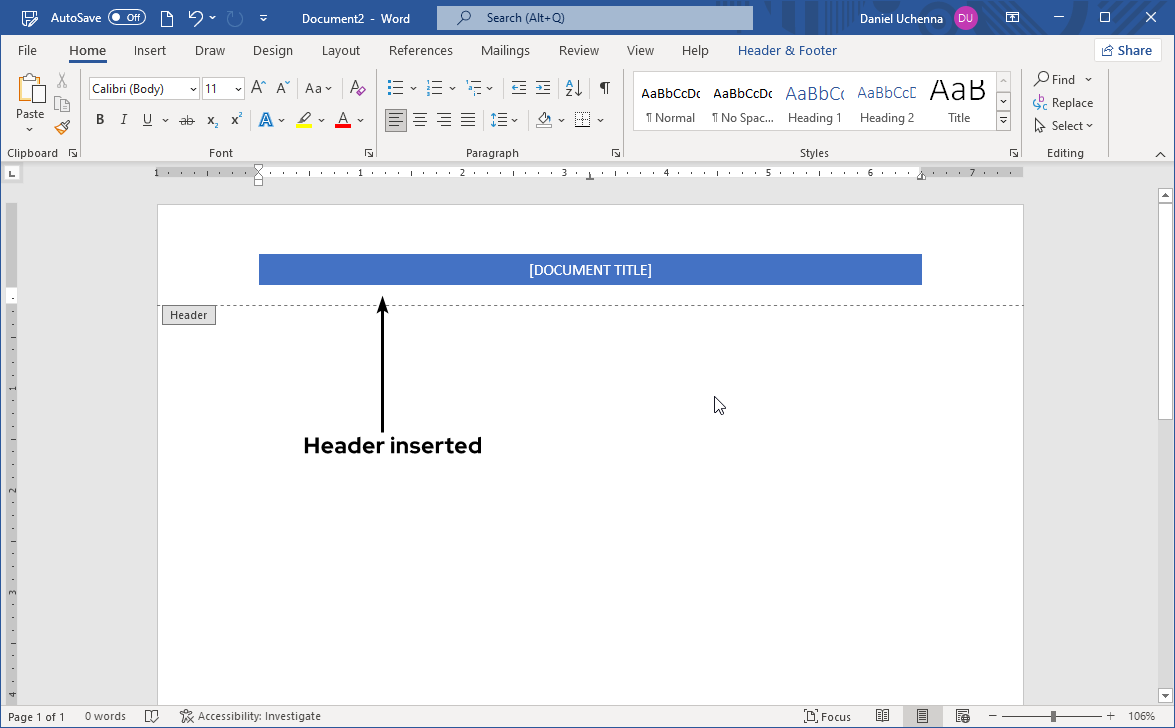Apply subscript using the Subscript icon
This screenshot has width=1175, height=728.
[x=211, y=119]
